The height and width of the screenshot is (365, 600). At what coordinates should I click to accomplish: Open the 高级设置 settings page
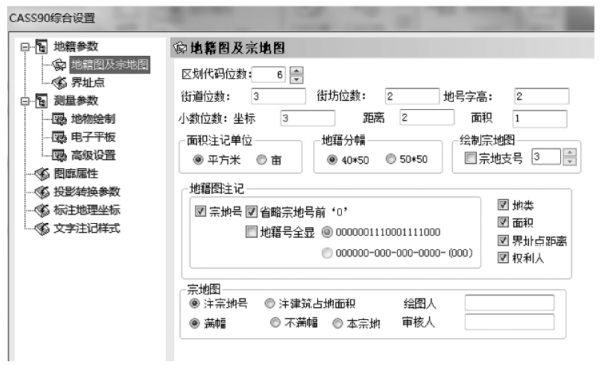93,155
